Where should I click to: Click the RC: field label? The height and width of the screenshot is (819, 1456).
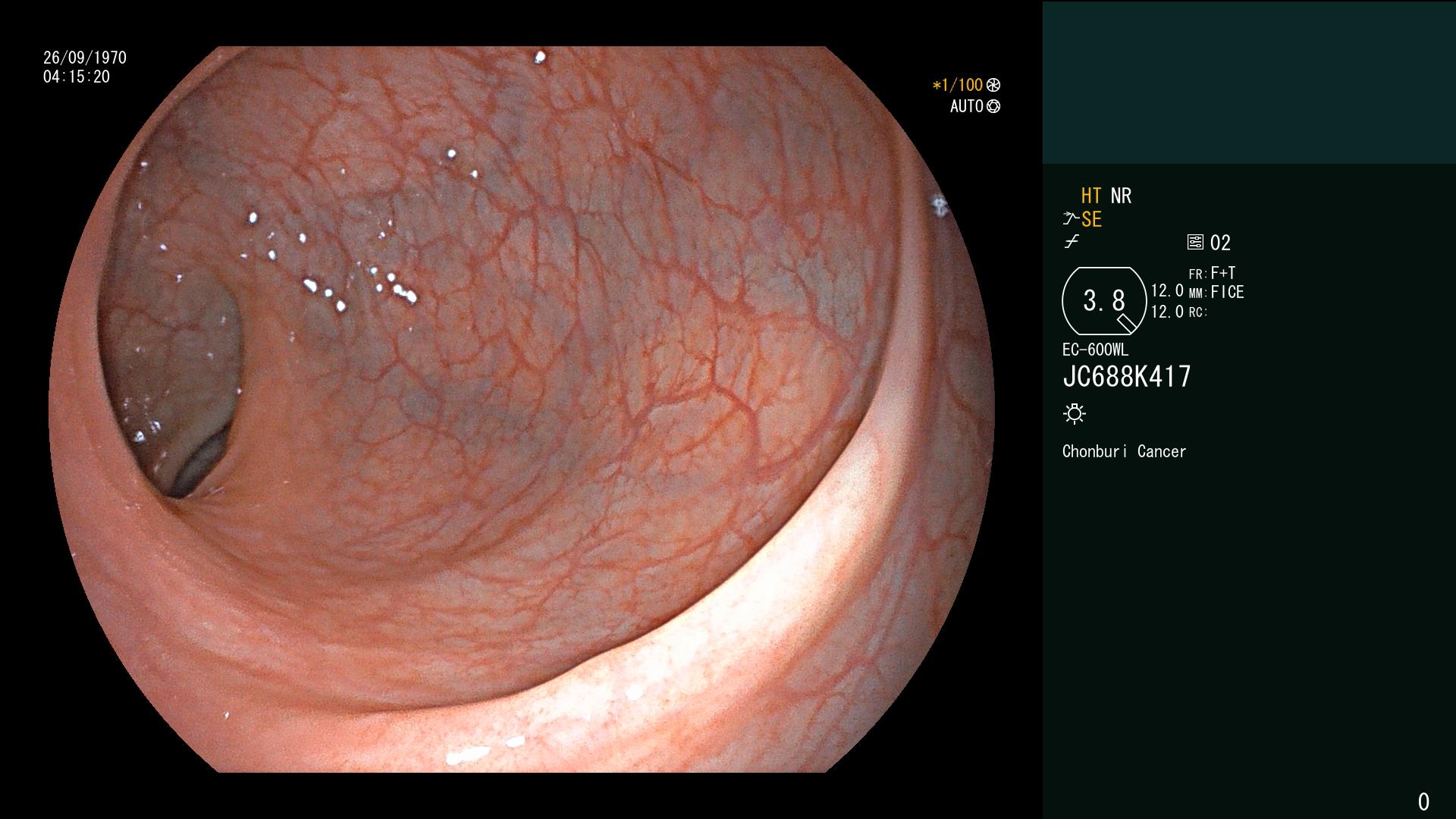coord(1198,312)
